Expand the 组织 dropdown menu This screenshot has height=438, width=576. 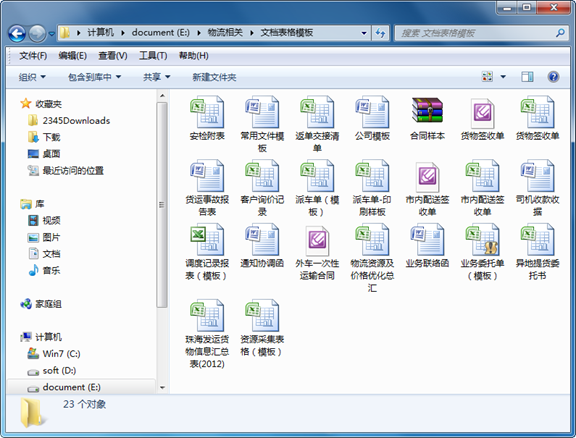click(x=32, y=77)
